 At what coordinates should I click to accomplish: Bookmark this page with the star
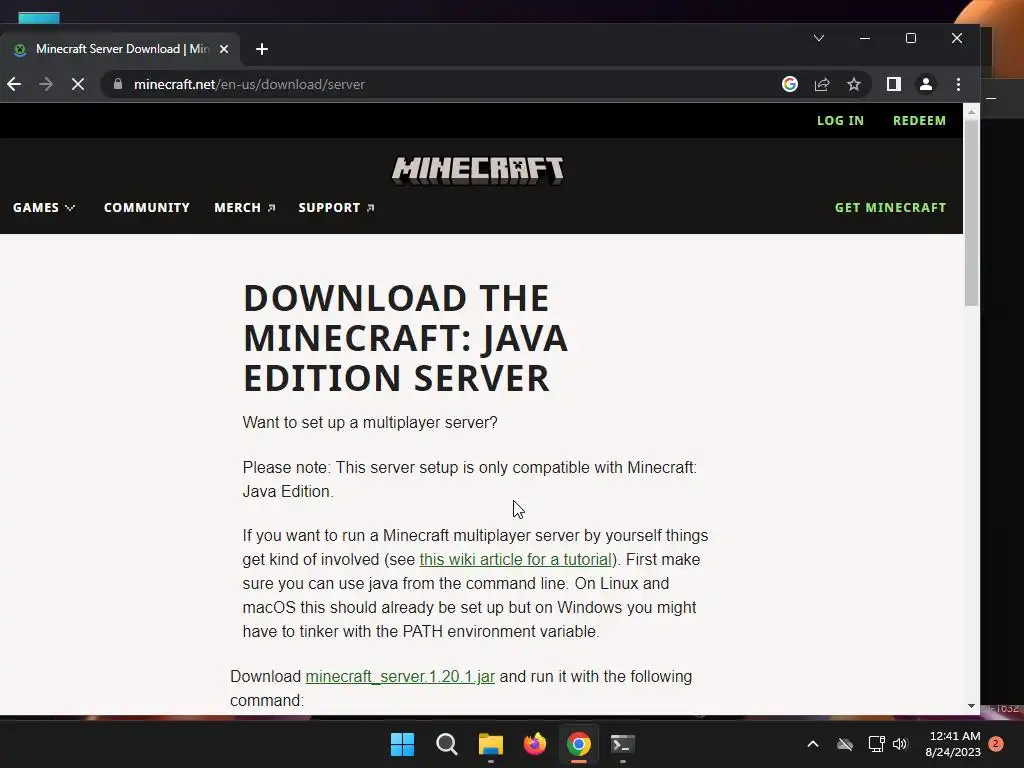tap(854, 84)
